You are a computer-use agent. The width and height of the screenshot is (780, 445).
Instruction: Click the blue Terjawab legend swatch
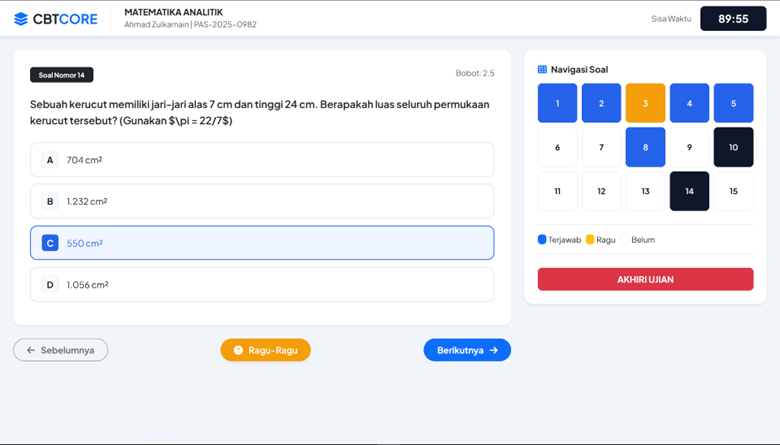tap(542, 240)
